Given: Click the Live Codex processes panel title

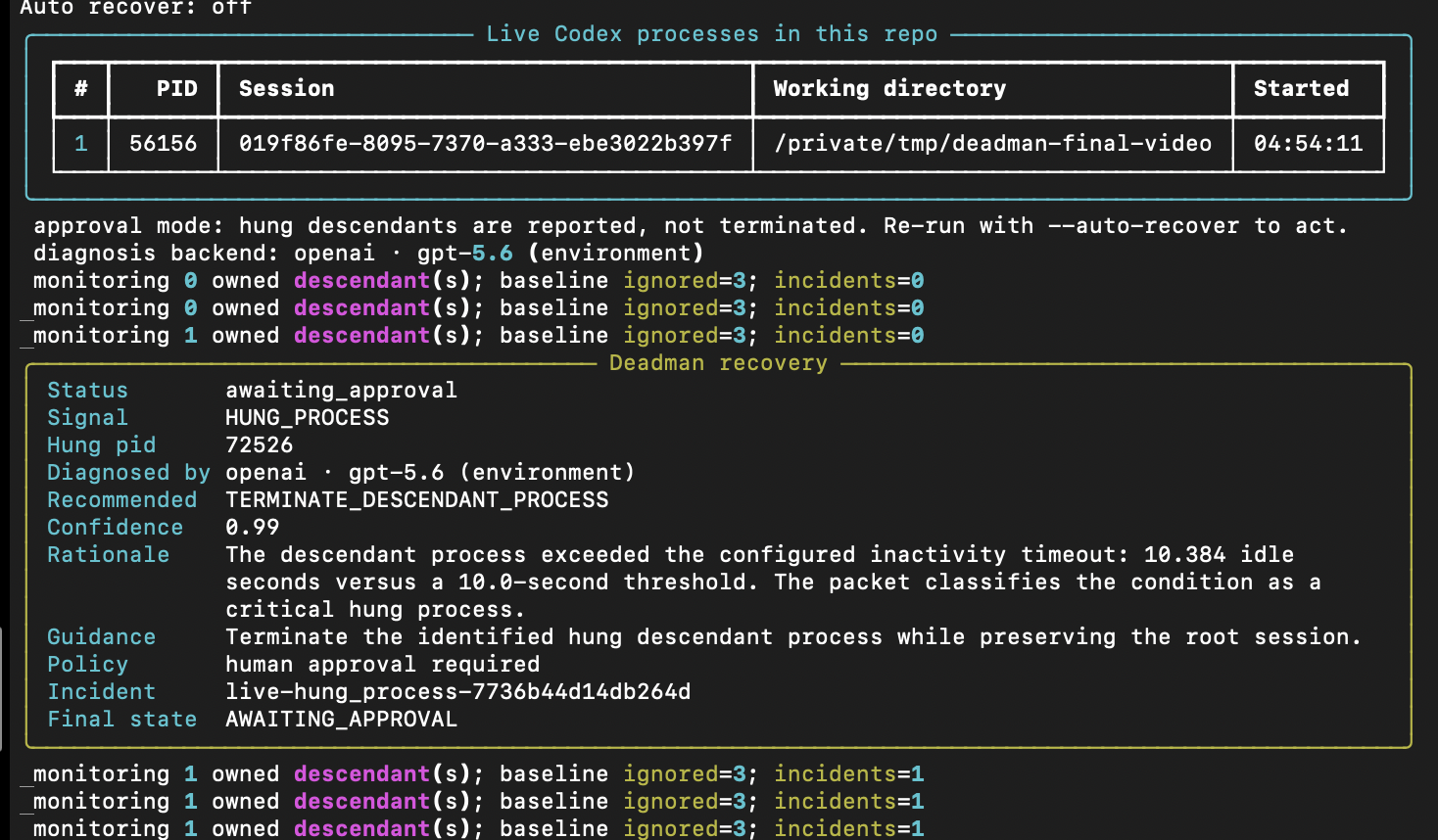Looking at the screenshot, I should point(711,33).
